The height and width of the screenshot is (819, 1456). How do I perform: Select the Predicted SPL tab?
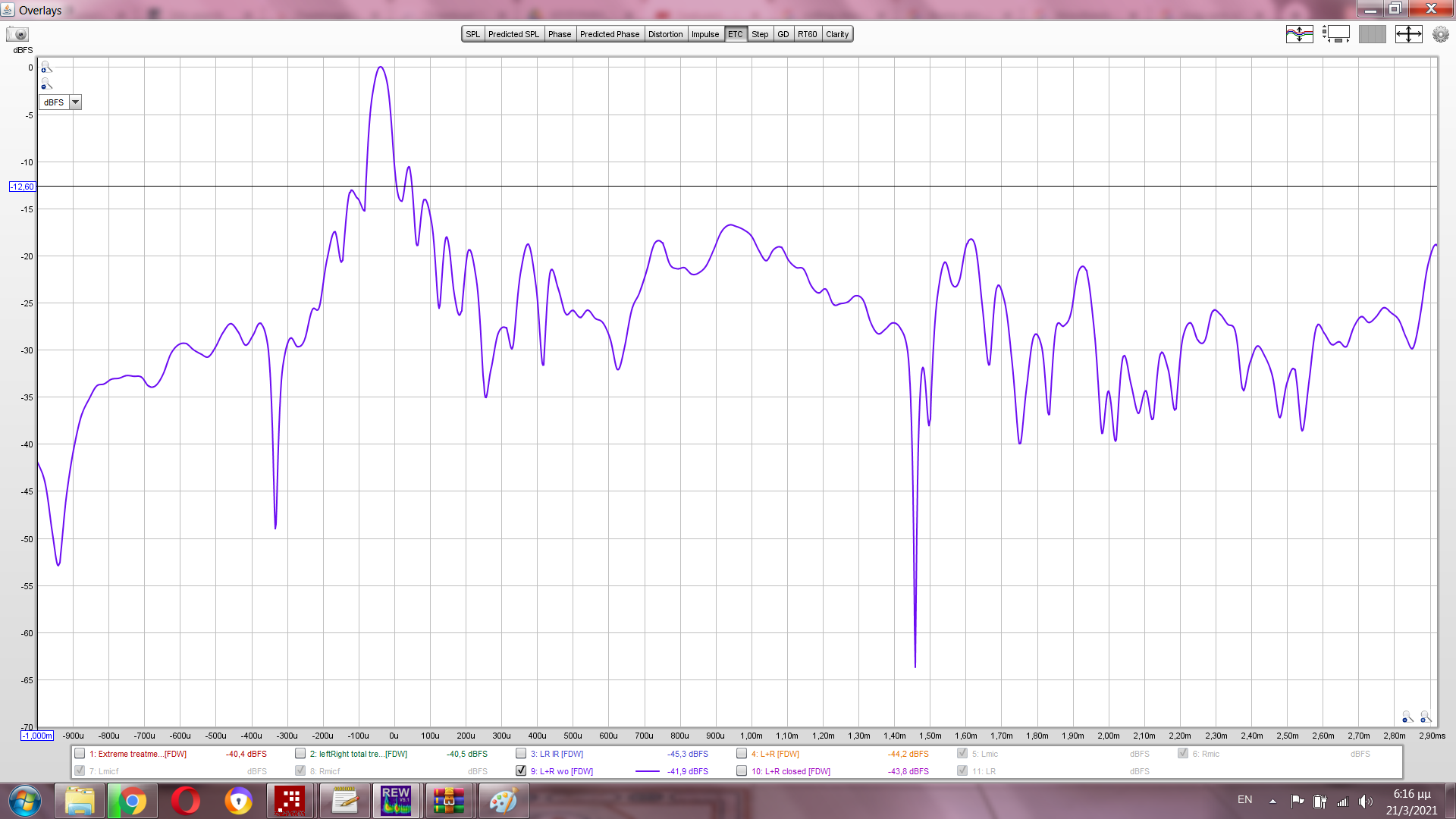pos(513,34)
